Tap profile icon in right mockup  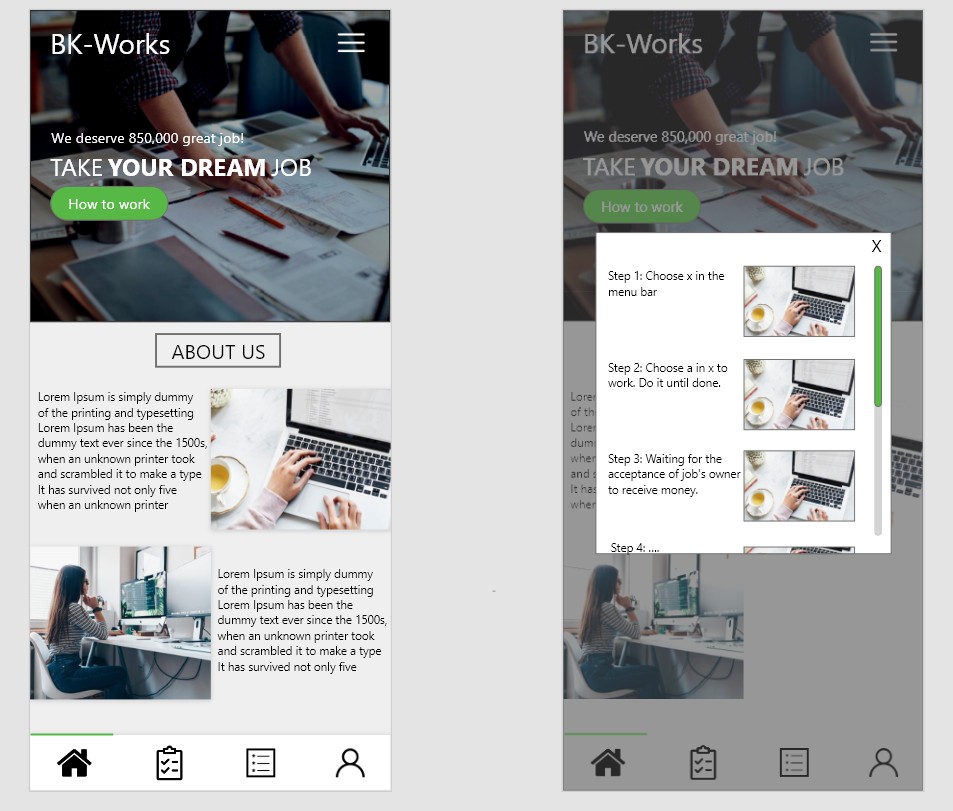[x=884, y=763]
